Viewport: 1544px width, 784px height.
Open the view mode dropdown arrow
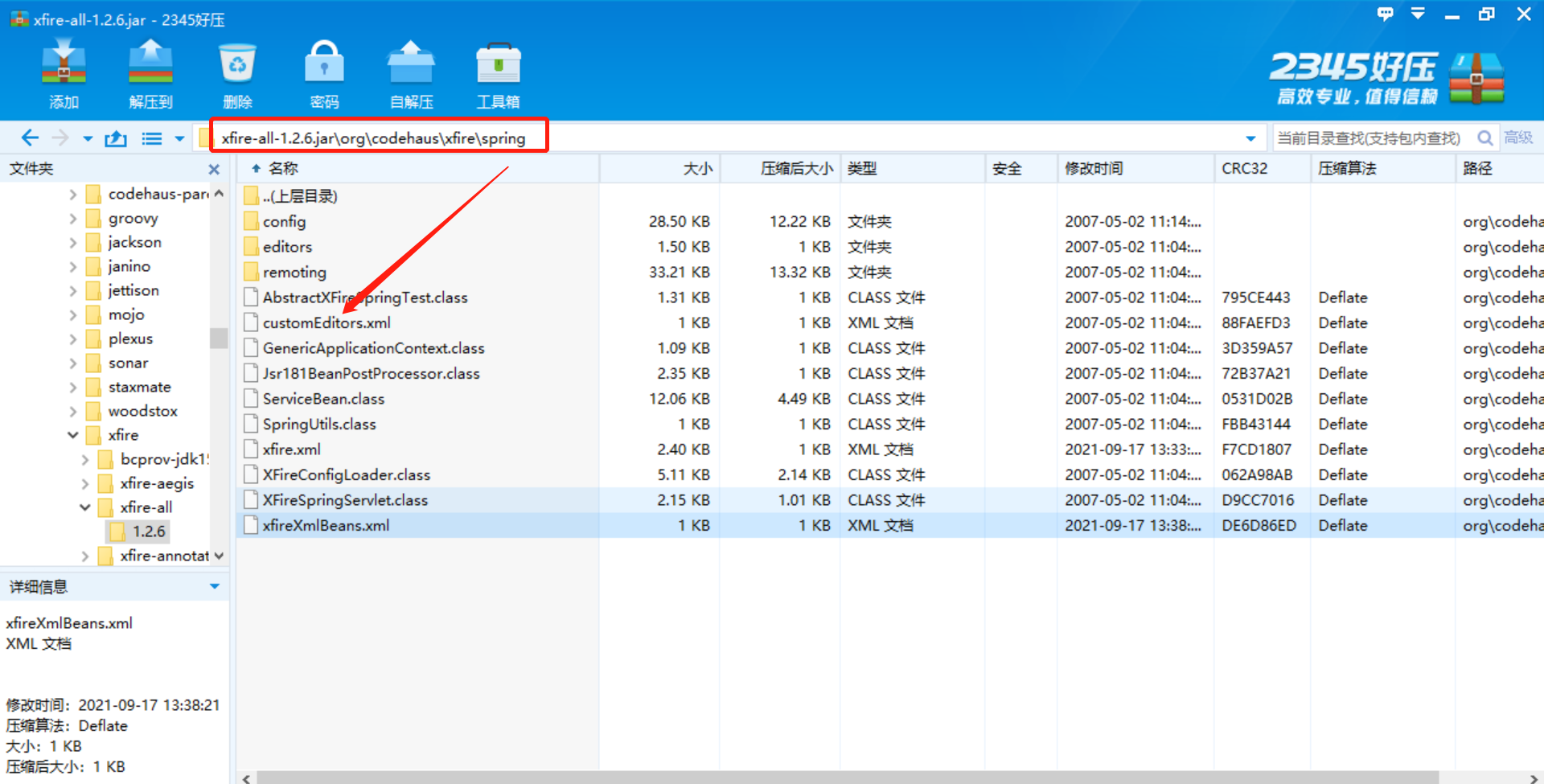[x=179, y=139]
